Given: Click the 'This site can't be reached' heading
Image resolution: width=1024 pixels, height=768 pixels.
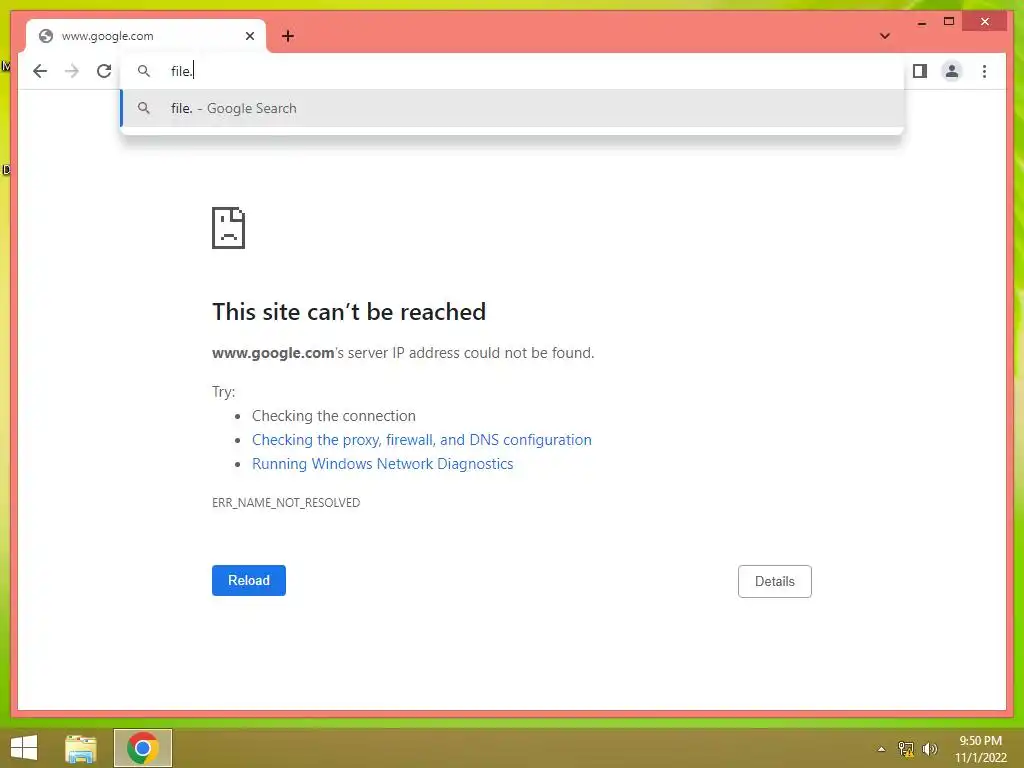Looking at the screenshot, I should pos(349,312).
